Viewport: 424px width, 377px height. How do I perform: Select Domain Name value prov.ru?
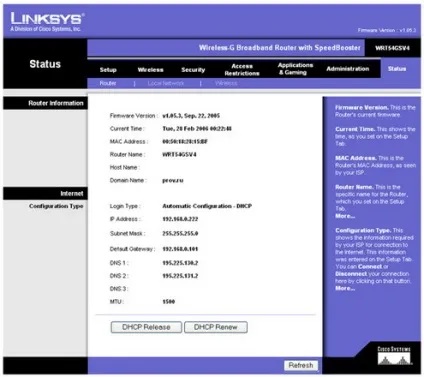(x=173, y=180)
